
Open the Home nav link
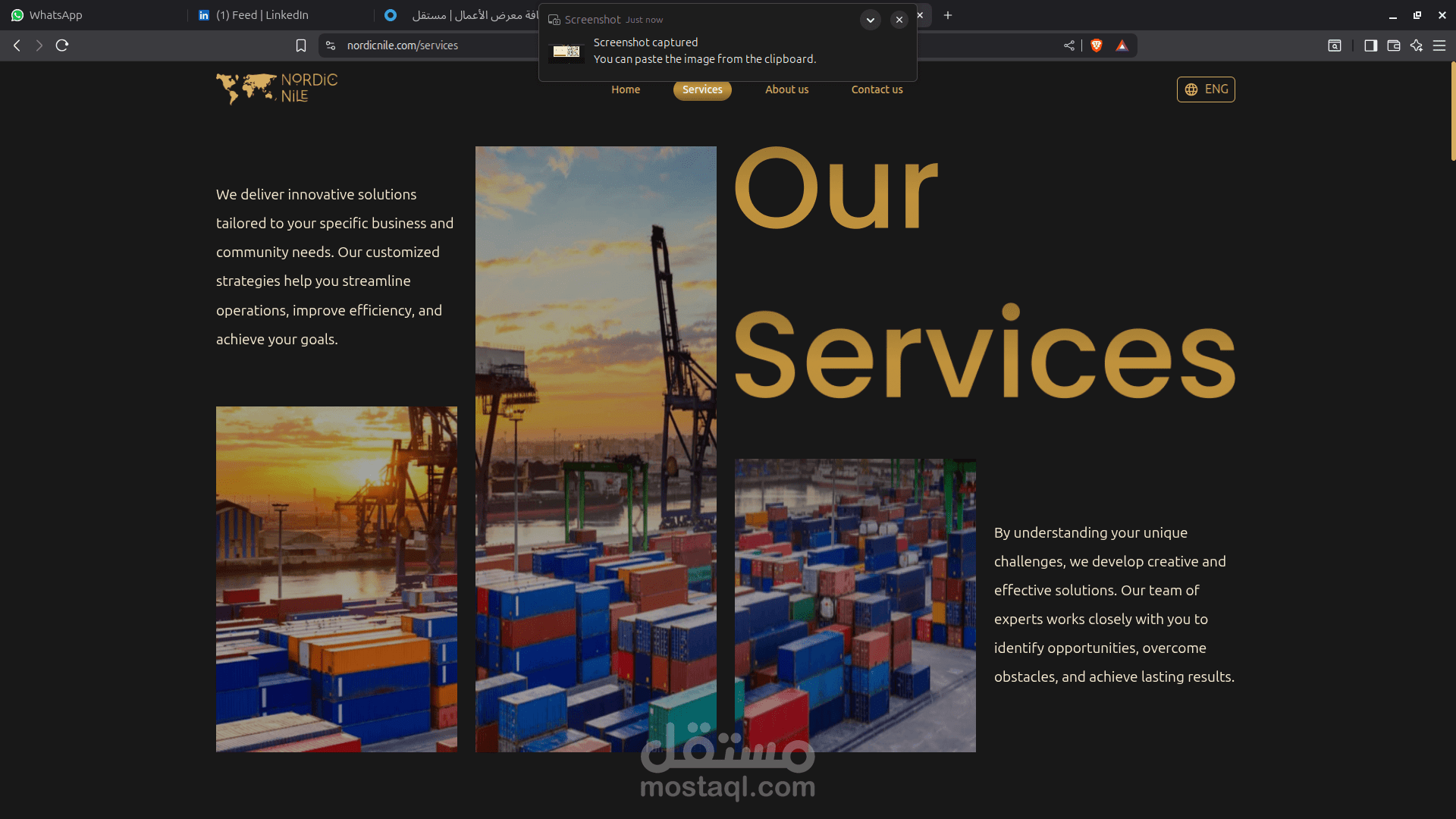[x=626, y=89]
